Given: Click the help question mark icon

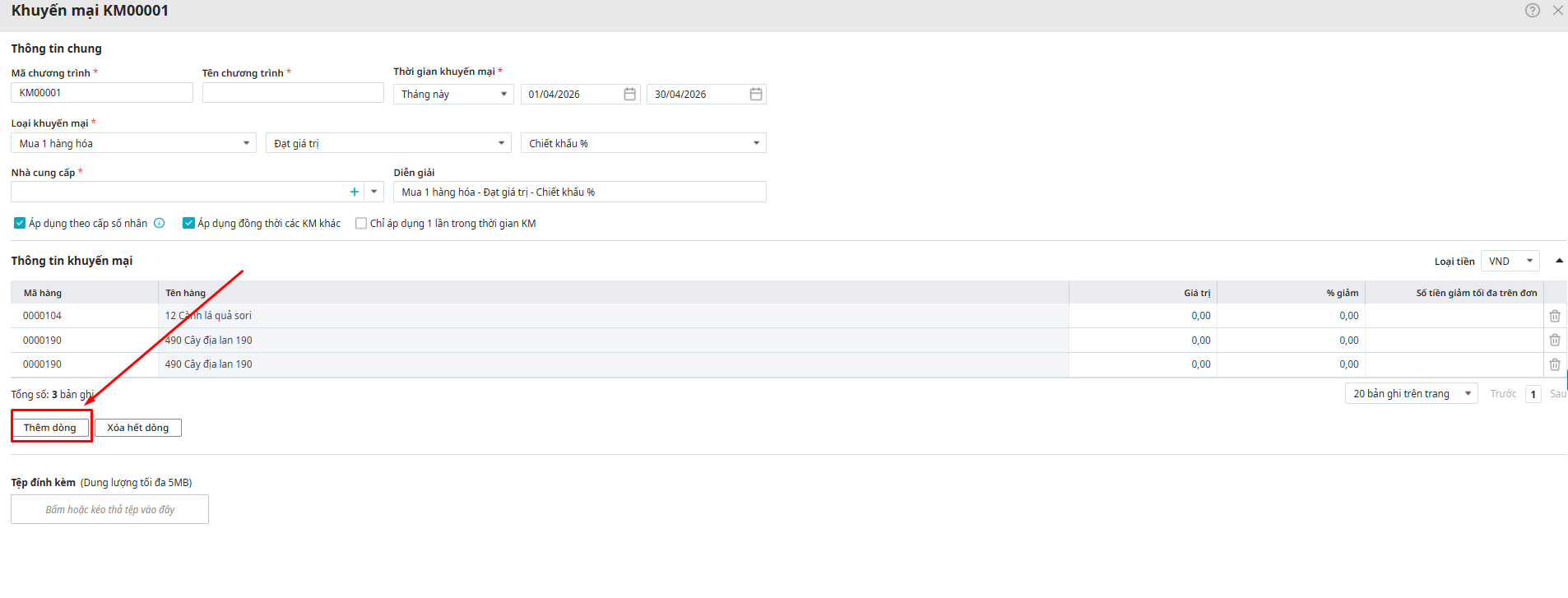Looking at the screenshot, I should coord(1533,11).
